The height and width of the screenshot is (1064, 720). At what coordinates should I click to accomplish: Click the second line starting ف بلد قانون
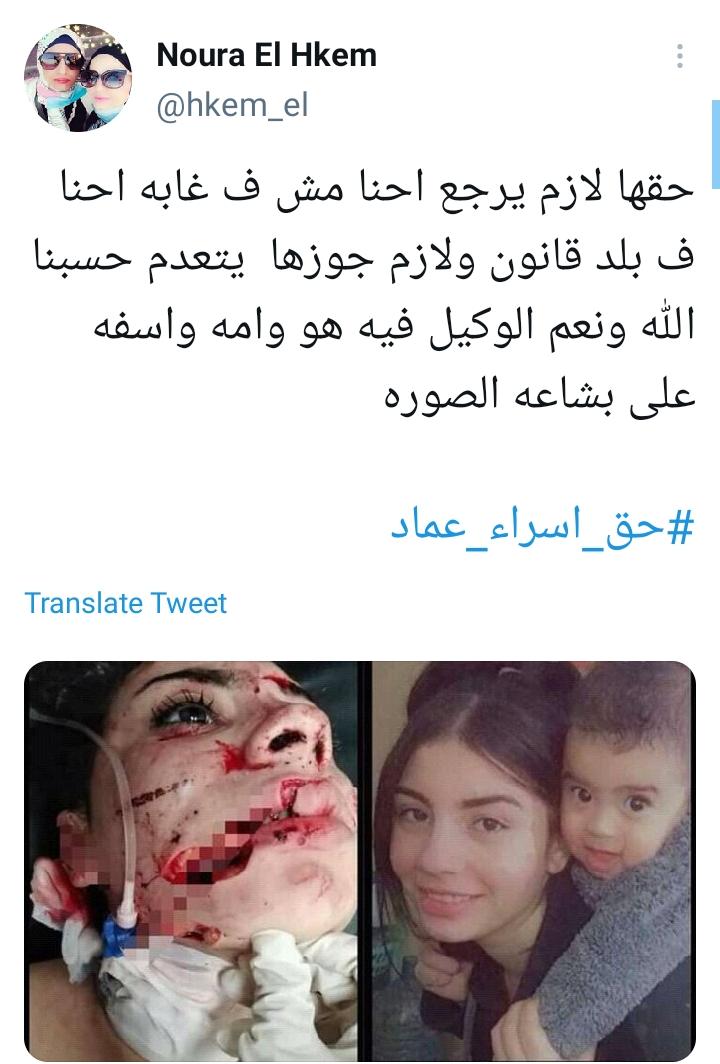(365, 258)
